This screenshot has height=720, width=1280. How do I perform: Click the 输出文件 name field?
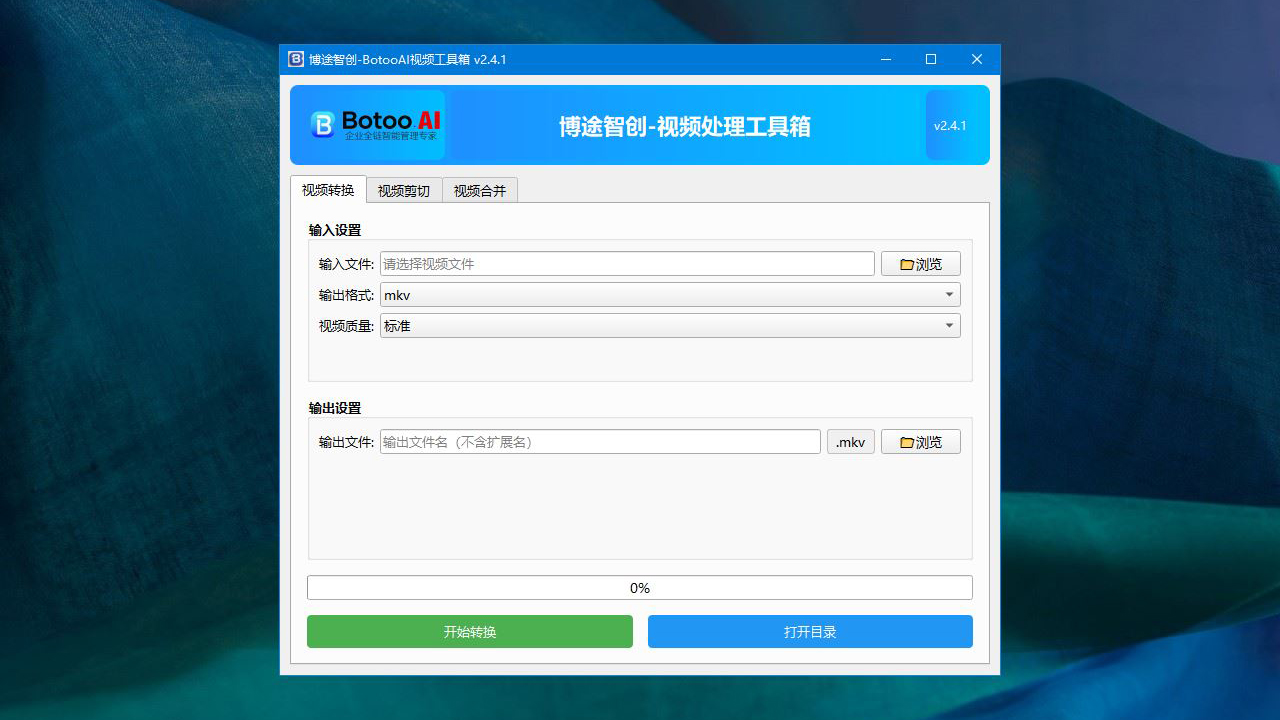(x=599, y=441)
